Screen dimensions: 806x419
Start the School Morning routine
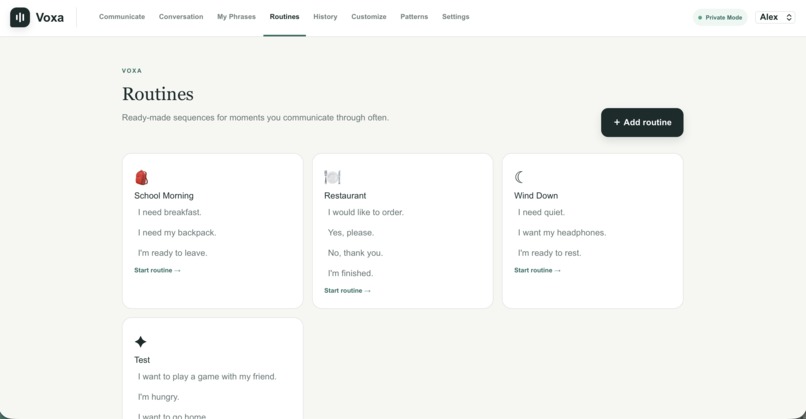157,270
